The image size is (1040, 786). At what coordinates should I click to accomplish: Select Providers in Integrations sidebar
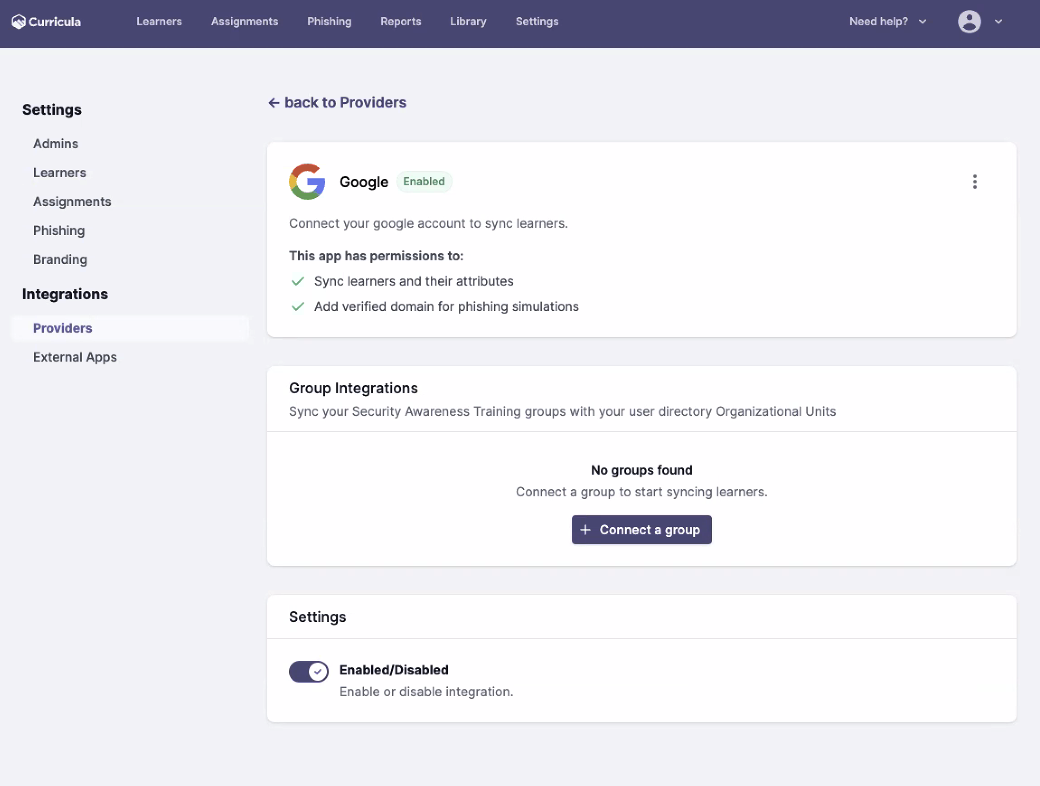point(130,328)
